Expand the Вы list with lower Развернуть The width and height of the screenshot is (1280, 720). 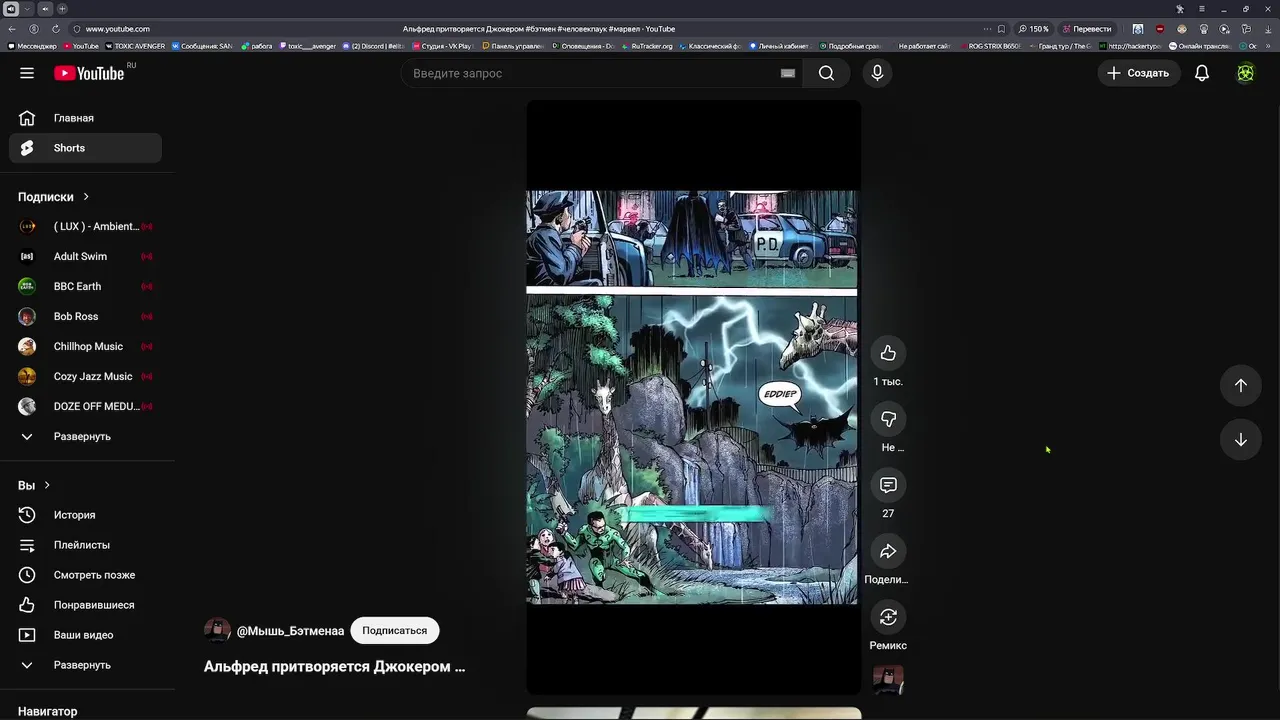pos(86,665)
